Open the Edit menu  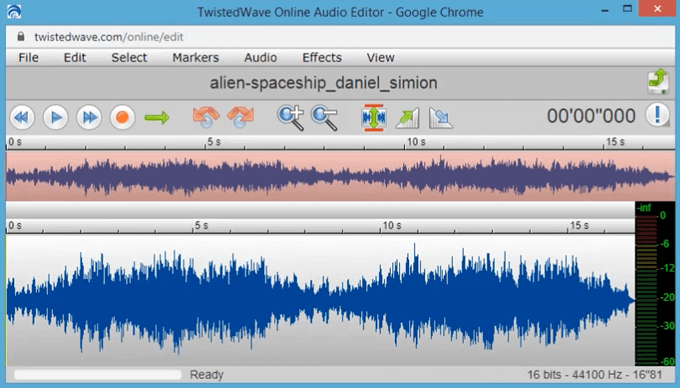(75, 58)
